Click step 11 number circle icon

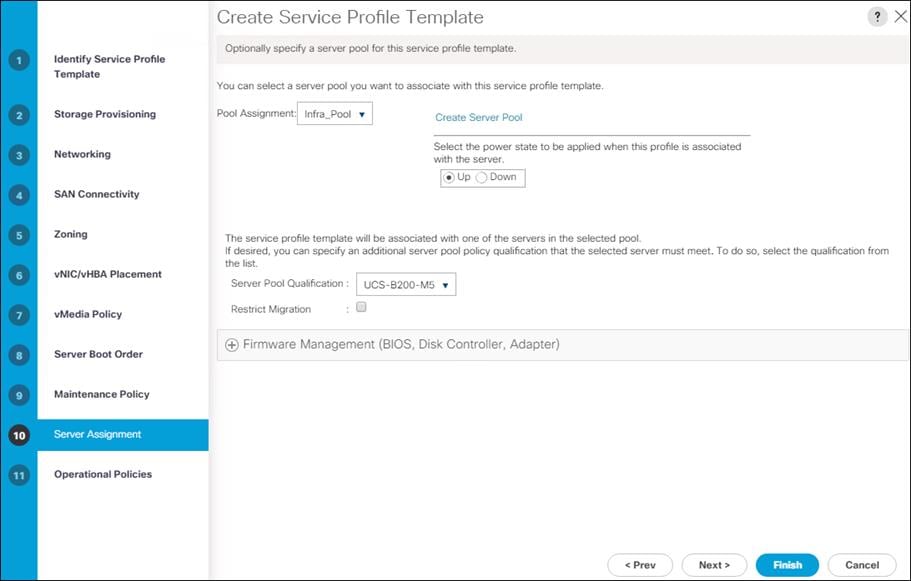pos(19,475)
